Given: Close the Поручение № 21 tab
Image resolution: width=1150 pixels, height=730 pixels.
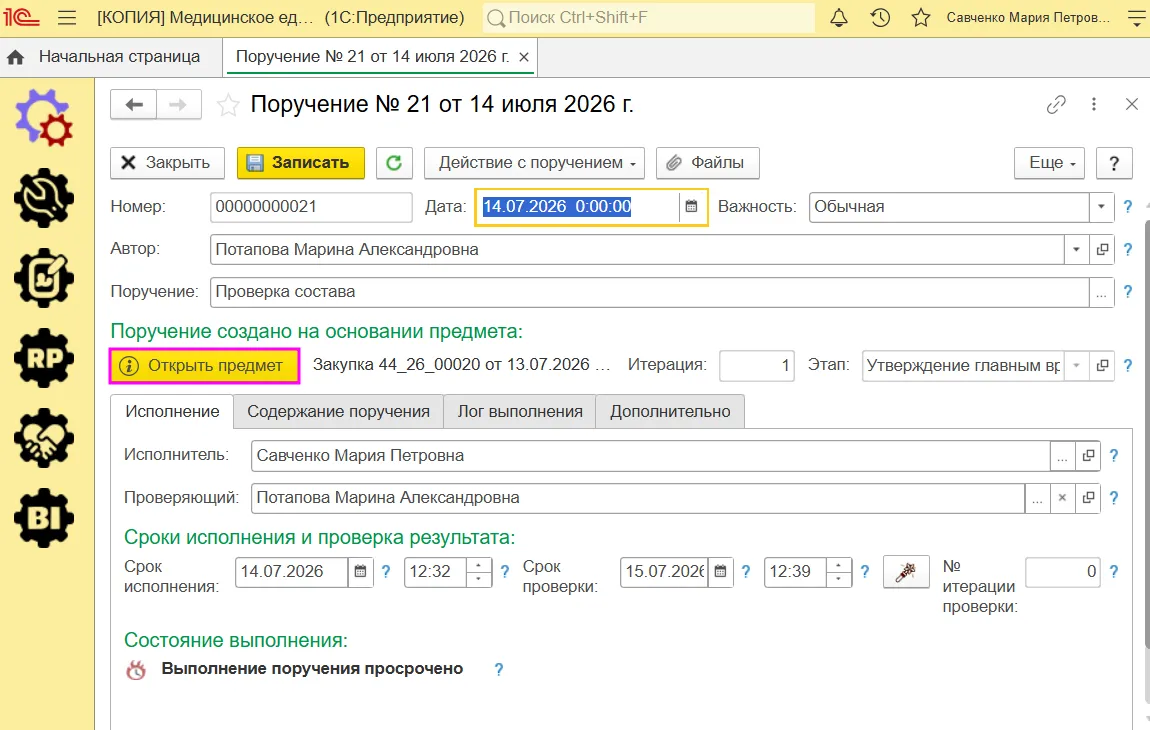Looking at the screenshot, I should point(524,57).
